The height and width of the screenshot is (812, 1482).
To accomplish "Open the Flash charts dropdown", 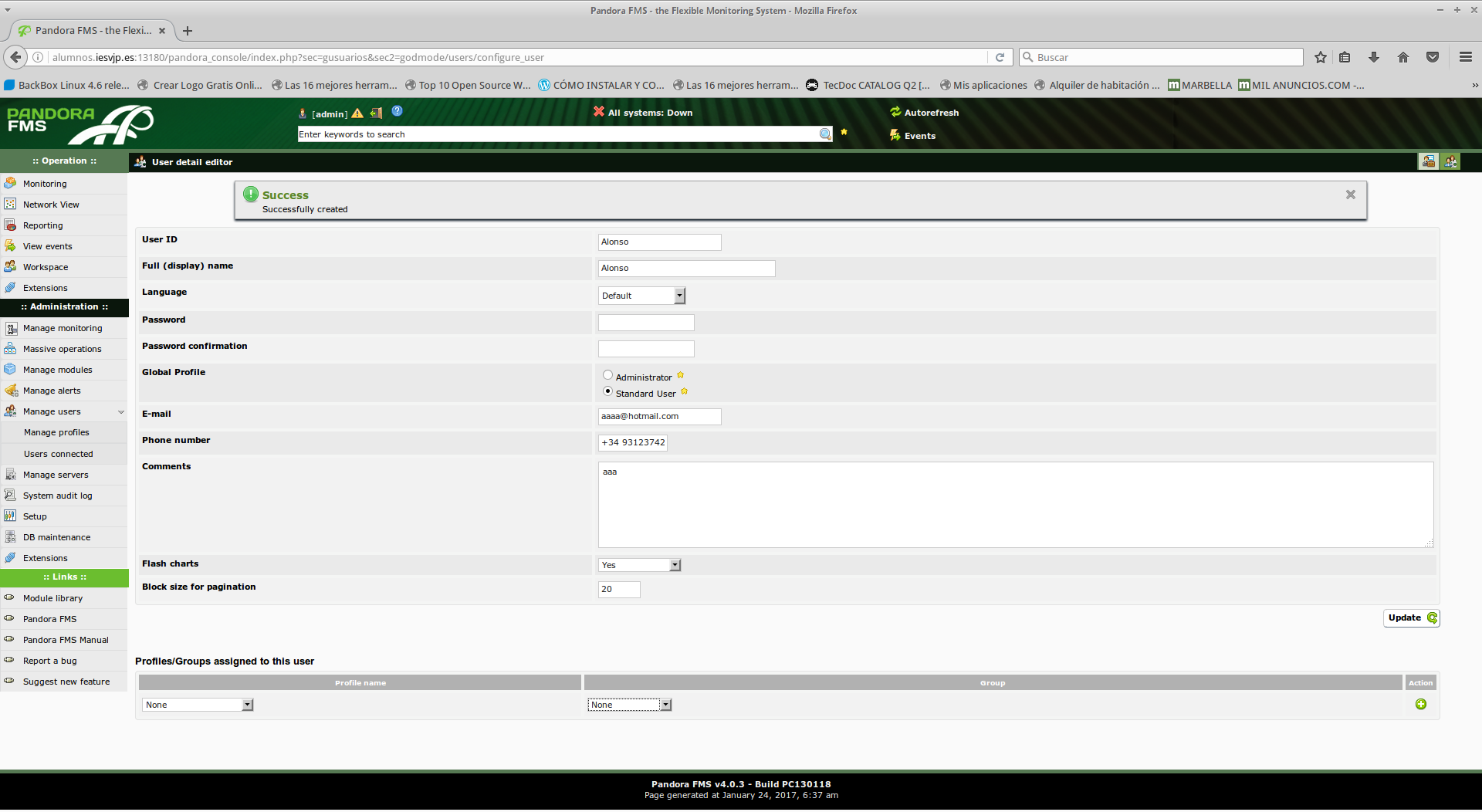I will click(x=639, y=566).
